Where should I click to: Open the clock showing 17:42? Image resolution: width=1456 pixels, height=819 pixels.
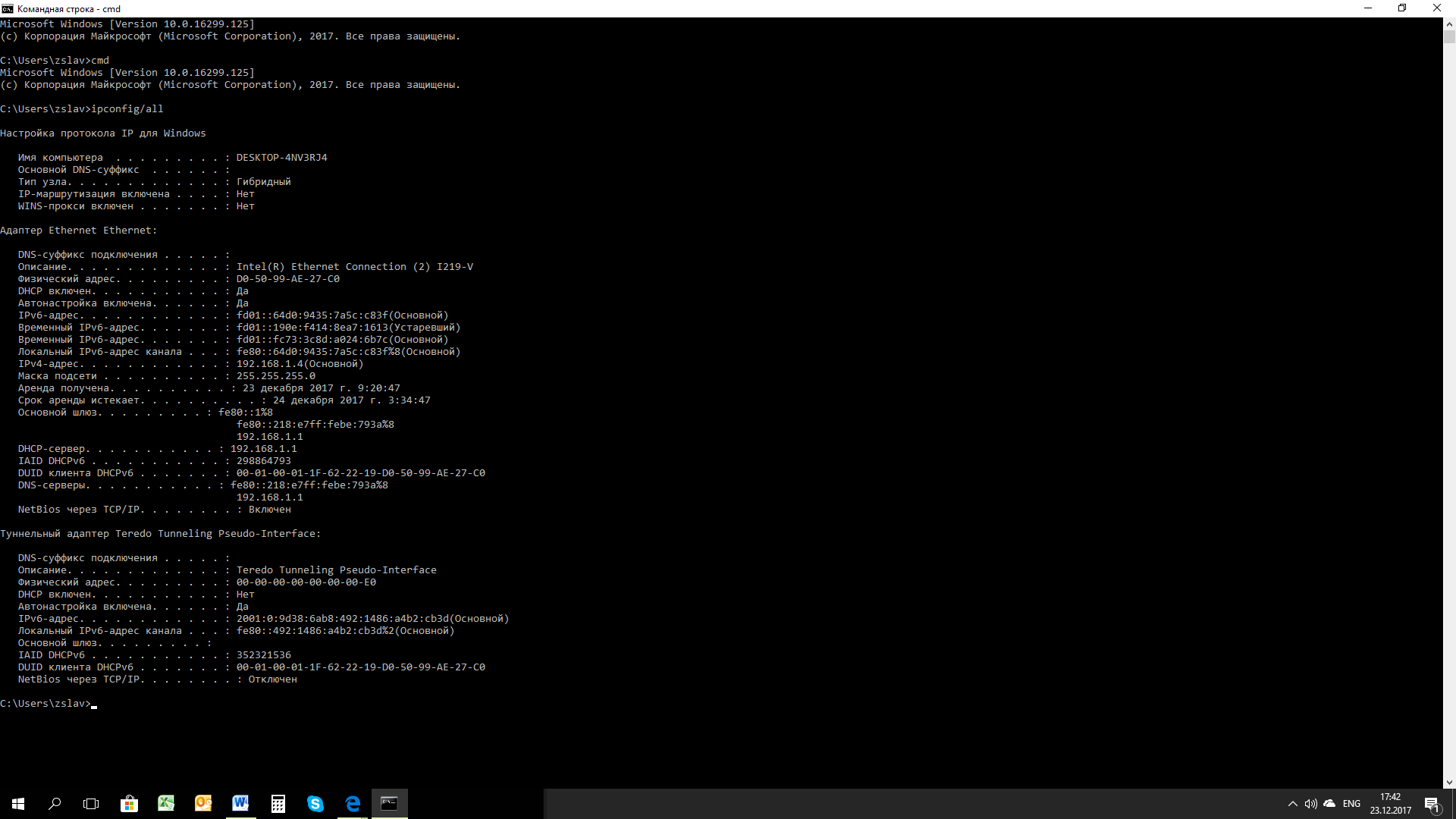click(1391, 804)
